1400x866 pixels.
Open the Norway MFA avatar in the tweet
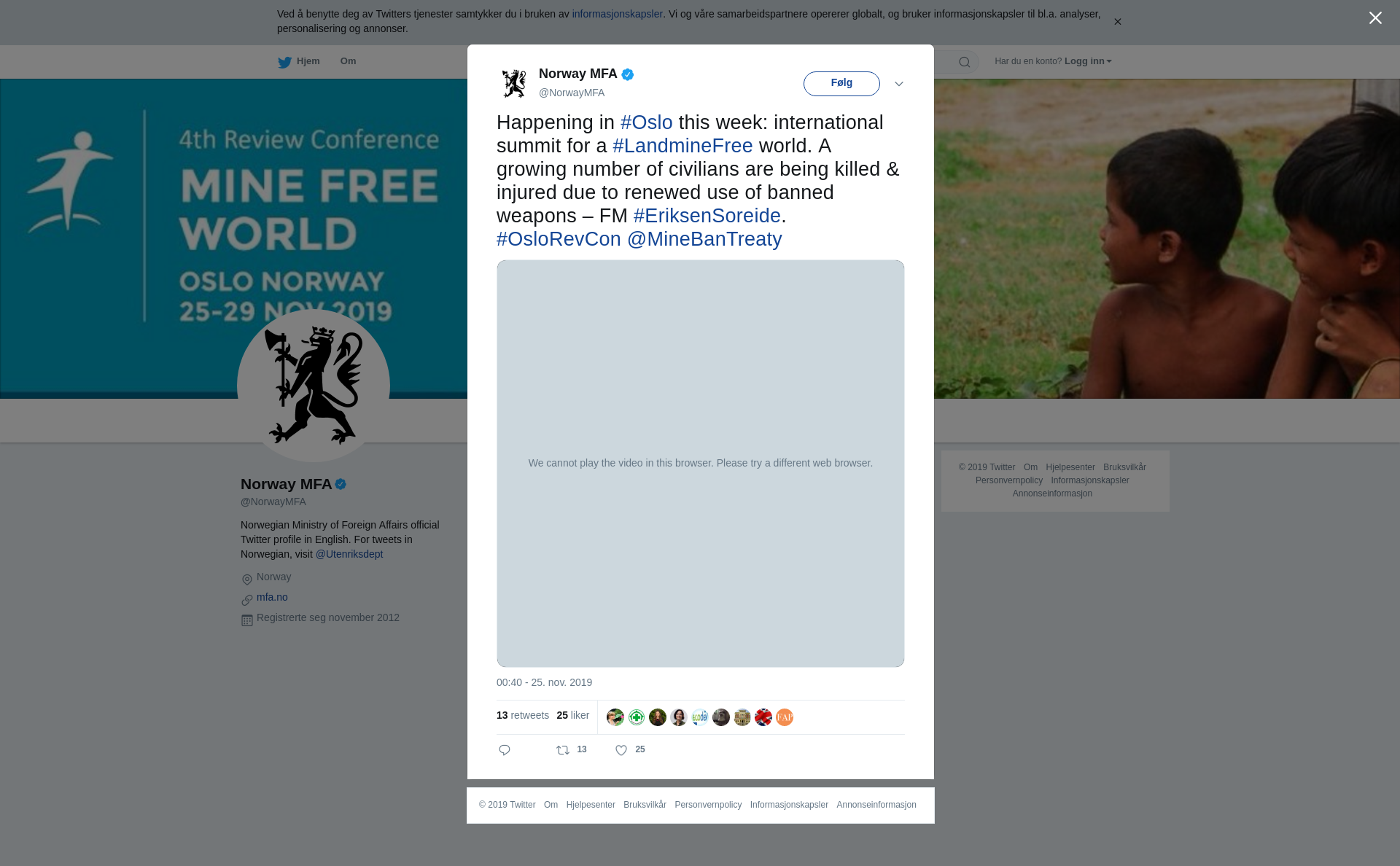point(514,83)
